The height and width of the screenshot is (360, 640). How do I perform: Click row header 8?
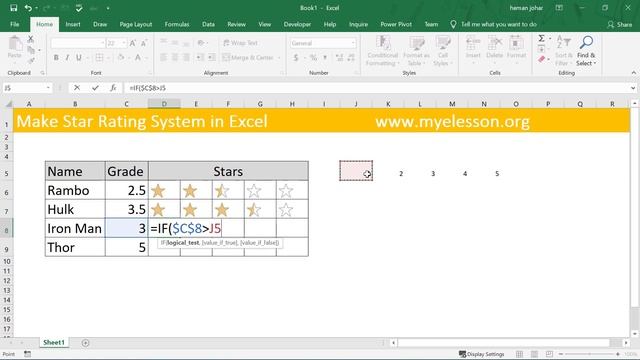click(x=7, y=230)
